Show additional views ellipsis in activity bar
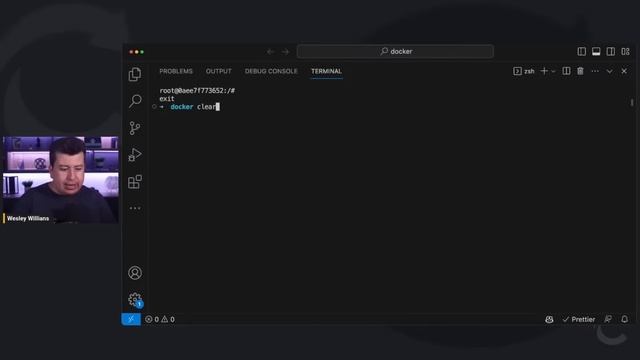This screenshot has width=640, height=360. click(x=135, y=208)
